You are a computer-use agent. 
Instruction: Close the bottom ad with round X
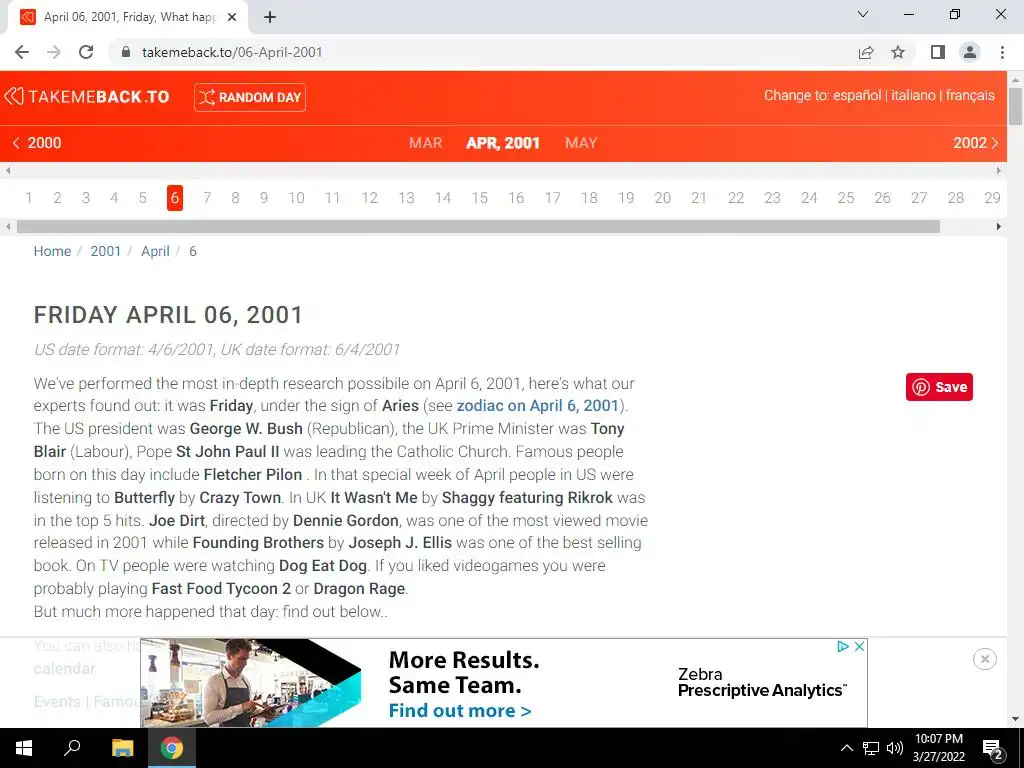[985, 659]
